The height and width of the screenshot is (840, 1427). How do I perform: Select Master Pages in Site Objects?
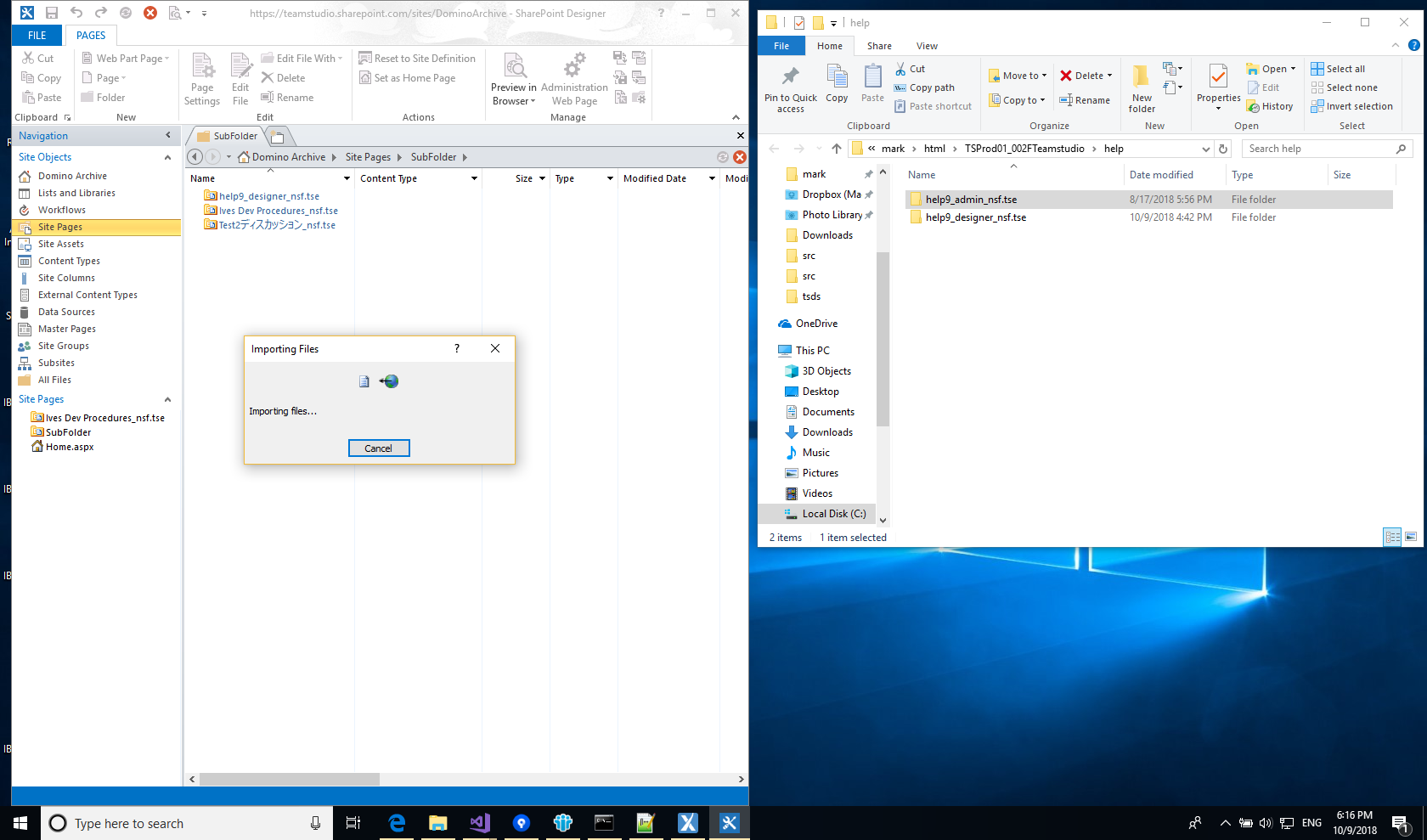coord(67,329)
